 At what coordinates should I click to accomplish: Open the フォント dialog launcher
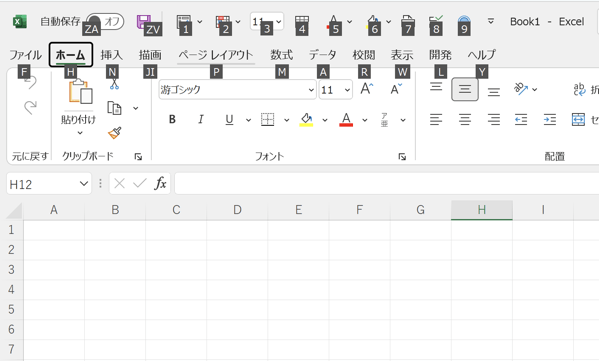point(402,157)
